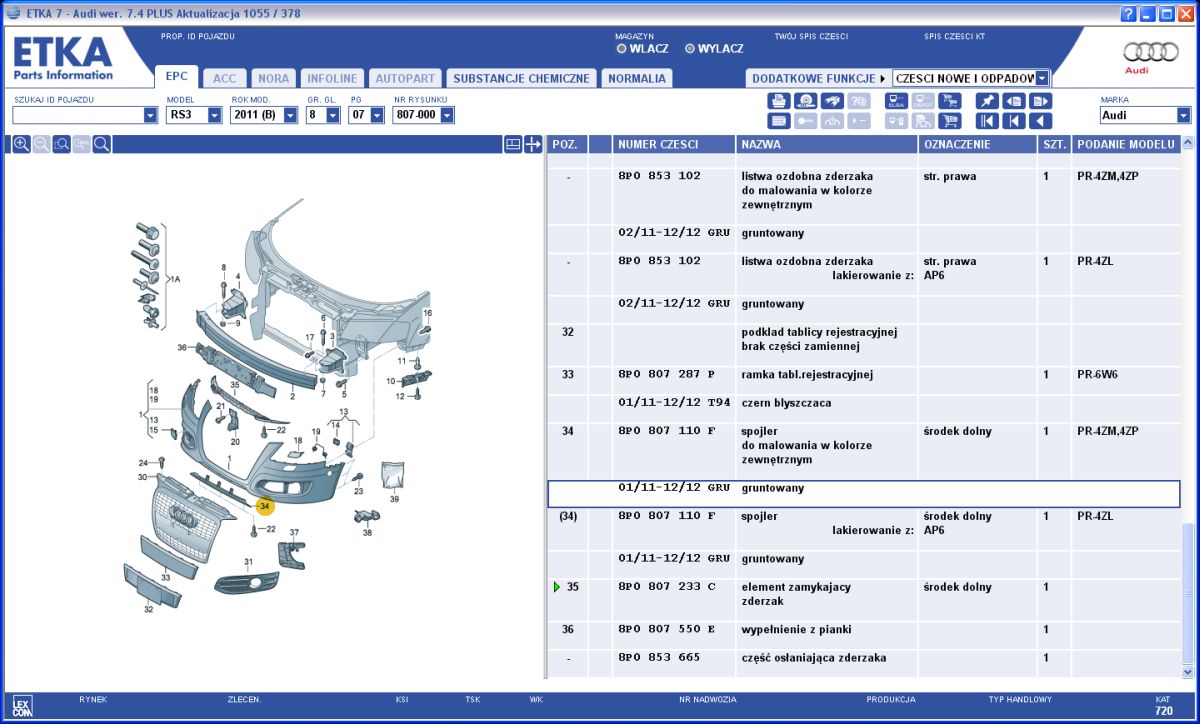
Task: Click the single-bar previous arrow icon
Action: click(x=1014, y=121)
